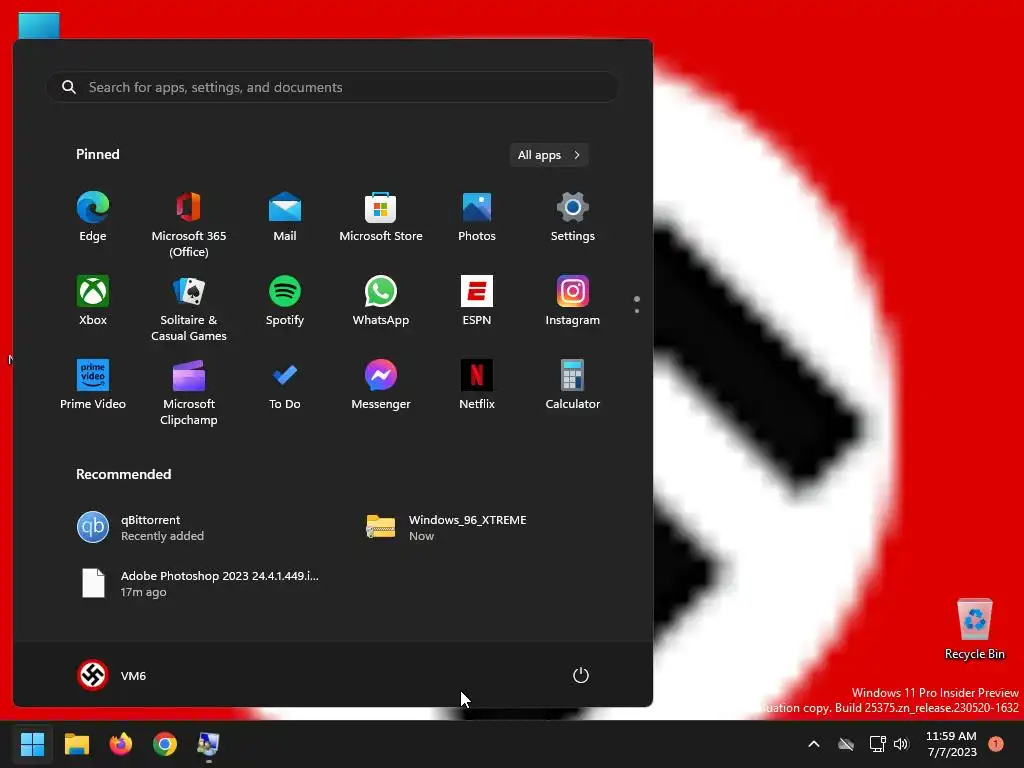Open recommended Adobe Photoshop 2023 file
The height and width of the screenshot is (768, 1024).
pyautogui.click(x=199, y=583)
